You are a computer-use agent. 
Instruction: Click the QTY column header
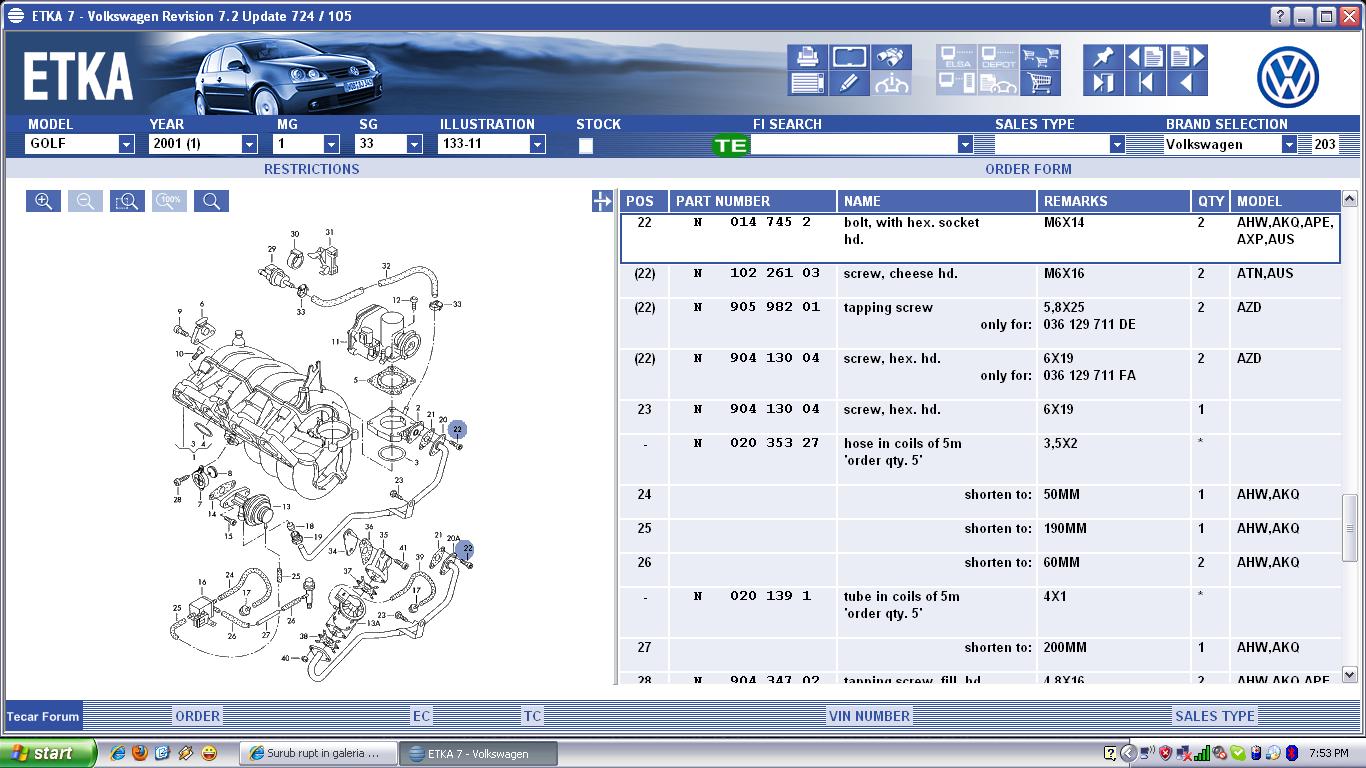click(x=1210, y=201)
